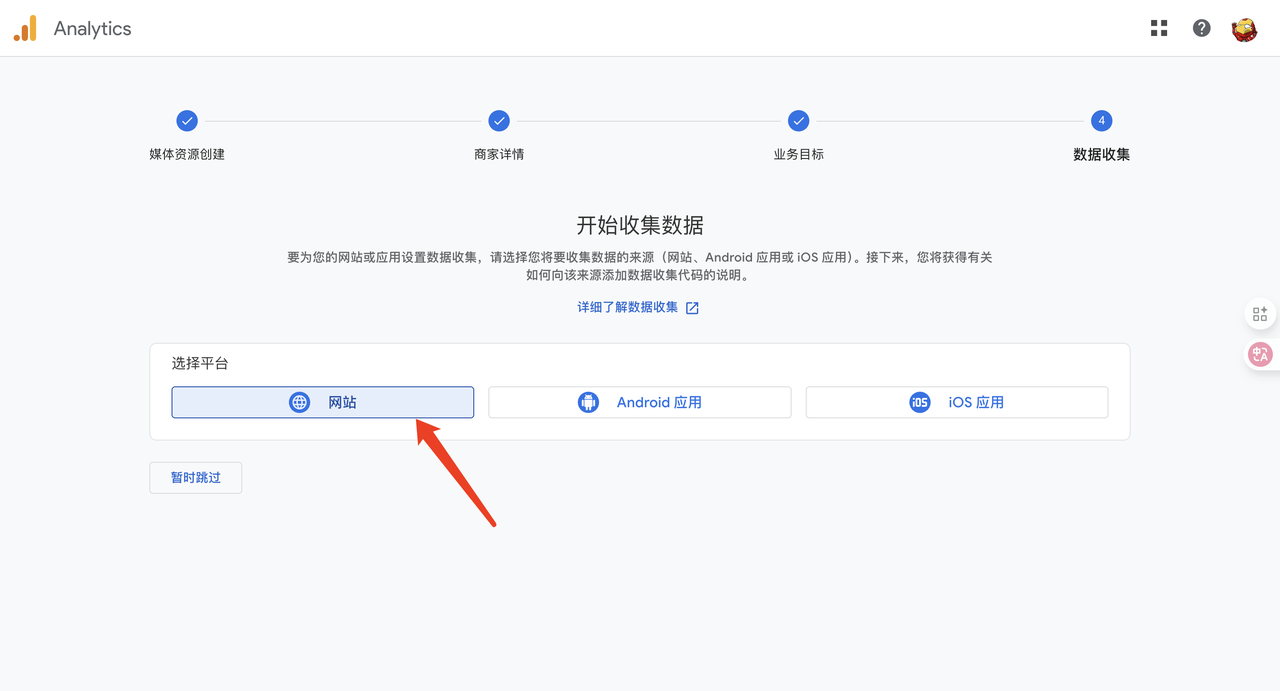Click the external link icon beside 详细了解数据收集
Viewport: 1280px width, 691px height.
[692, 308]
